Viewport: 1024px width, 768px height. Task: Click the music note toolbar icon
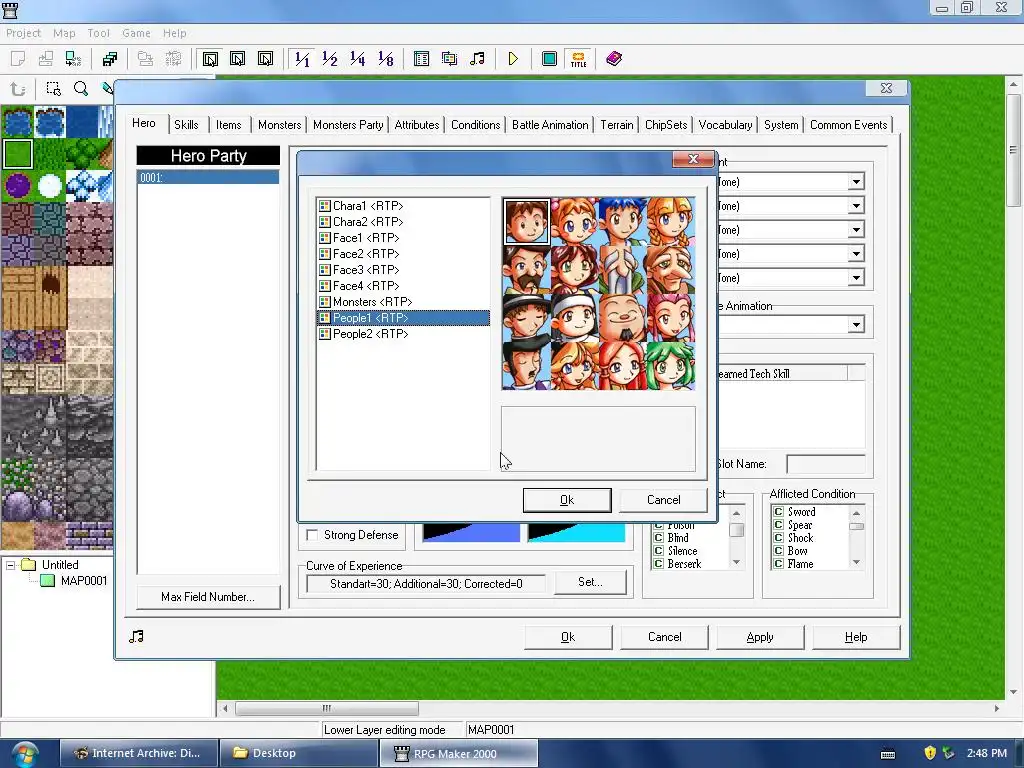[477, 59]
